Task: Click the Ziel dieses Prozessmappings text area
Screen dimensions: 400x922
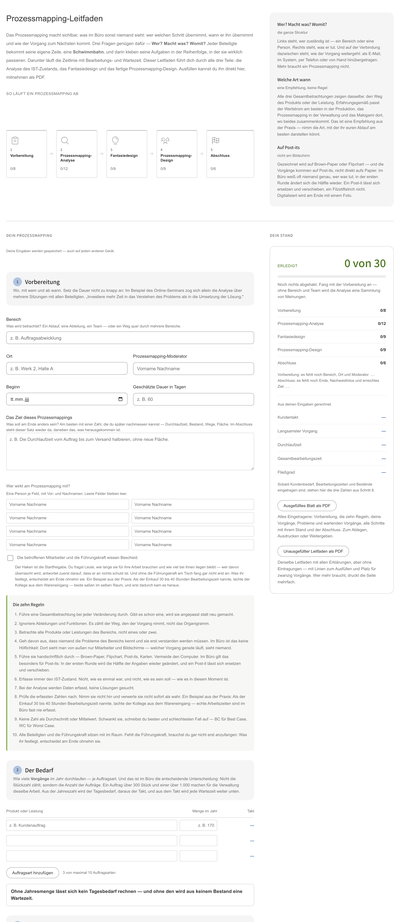Action: pyautogui.click(x=130, y=452)
